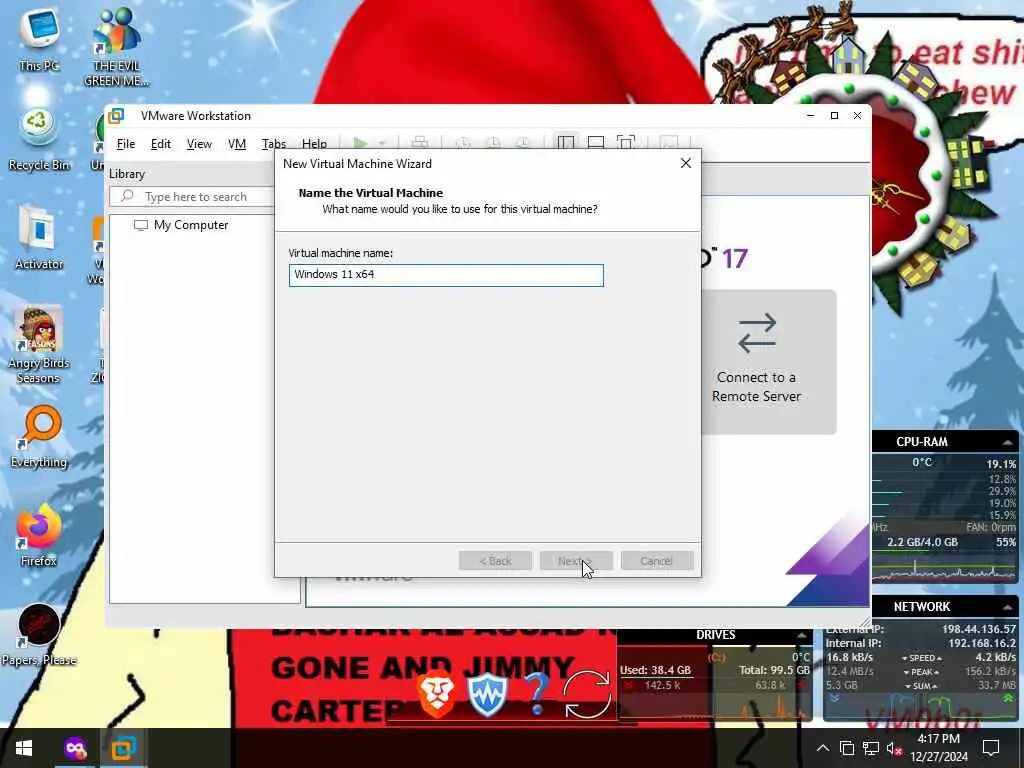Viewport: 1024px width, 768px height.
Task: Click the VMware Workstation title bar logo
Action: tap(116, 116)
